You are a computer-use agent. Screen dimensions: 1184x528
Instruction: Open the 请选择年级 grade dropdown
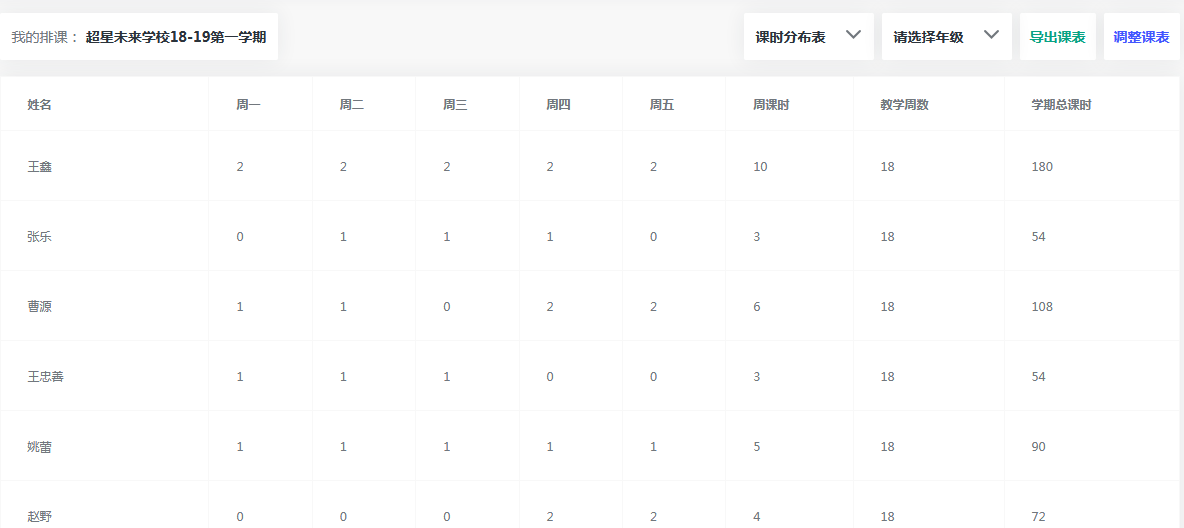point(946,36)
